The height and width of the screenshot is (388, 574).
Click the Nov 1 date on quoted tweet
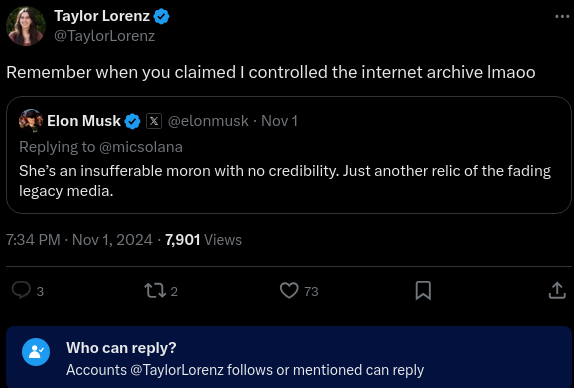(279, 121)
